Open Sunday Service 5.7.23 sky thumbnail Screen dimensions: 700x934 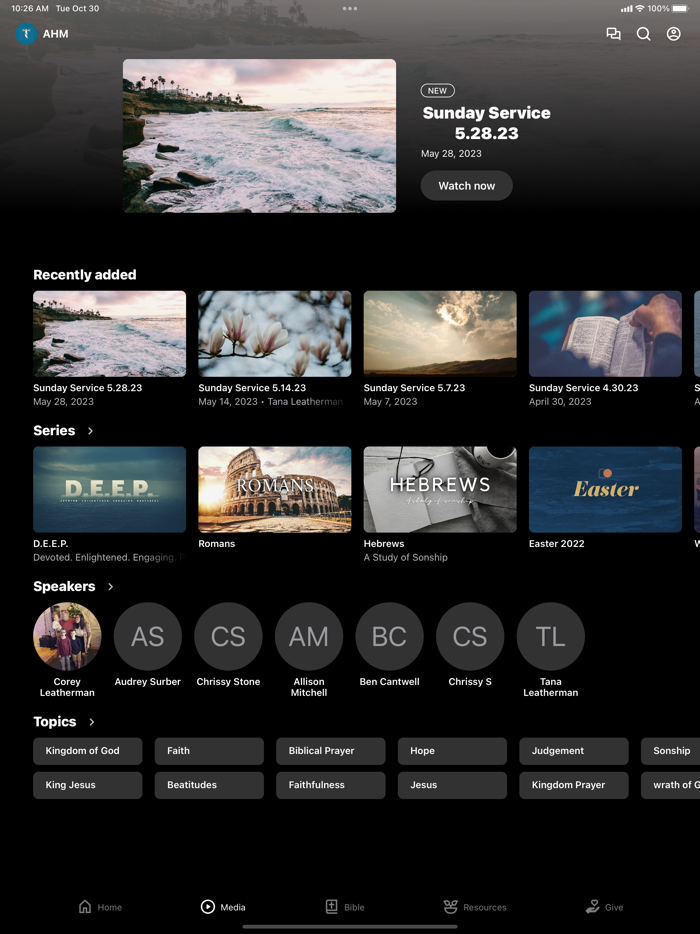point(440,334)
